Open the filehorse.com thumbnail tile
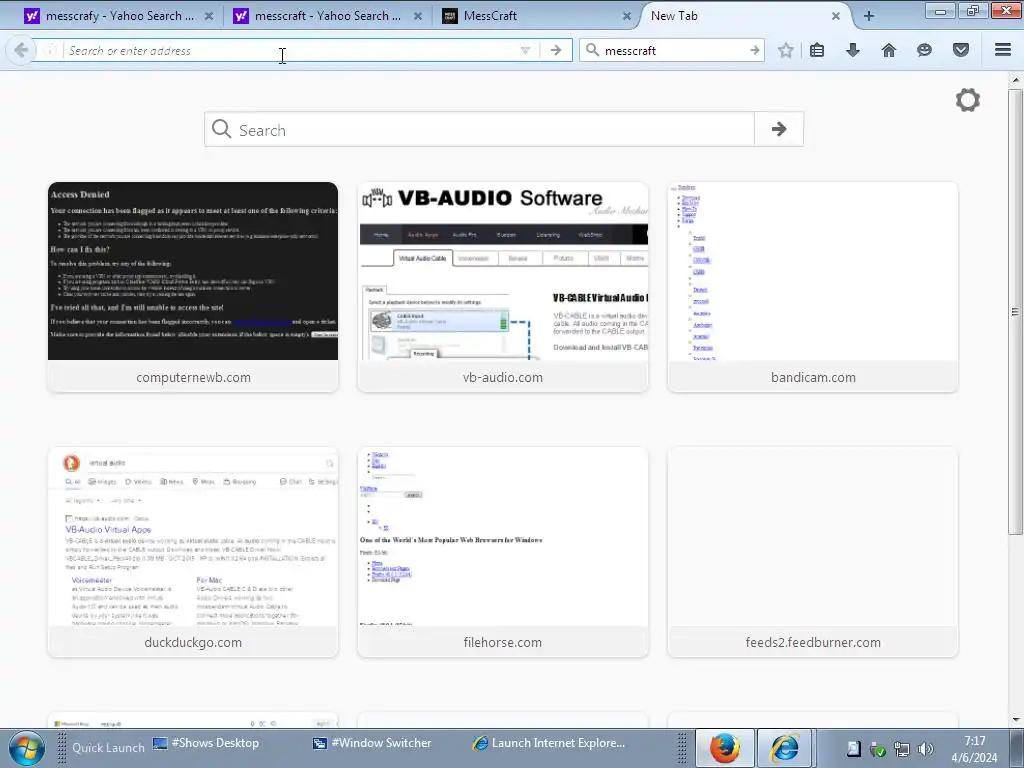Viewport: 1024px width, 768px height. 503,552
